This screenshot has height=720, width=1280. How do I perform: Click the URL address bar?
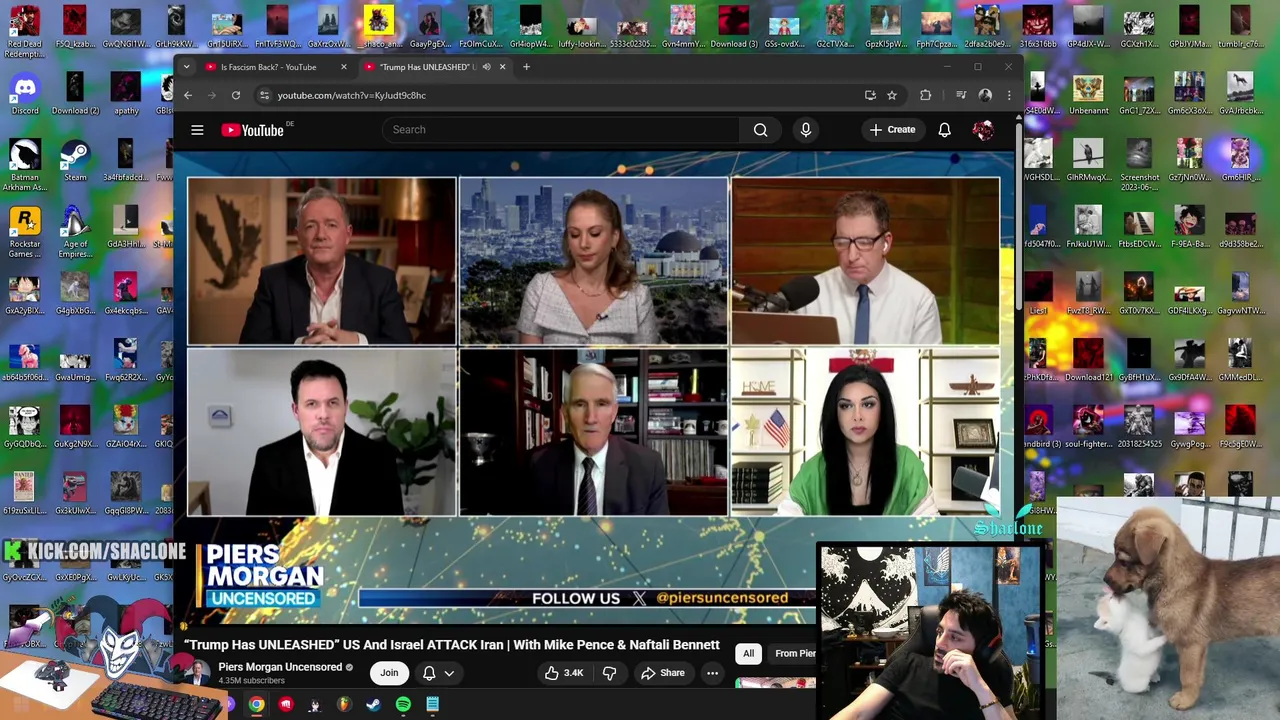coord(560,95)
